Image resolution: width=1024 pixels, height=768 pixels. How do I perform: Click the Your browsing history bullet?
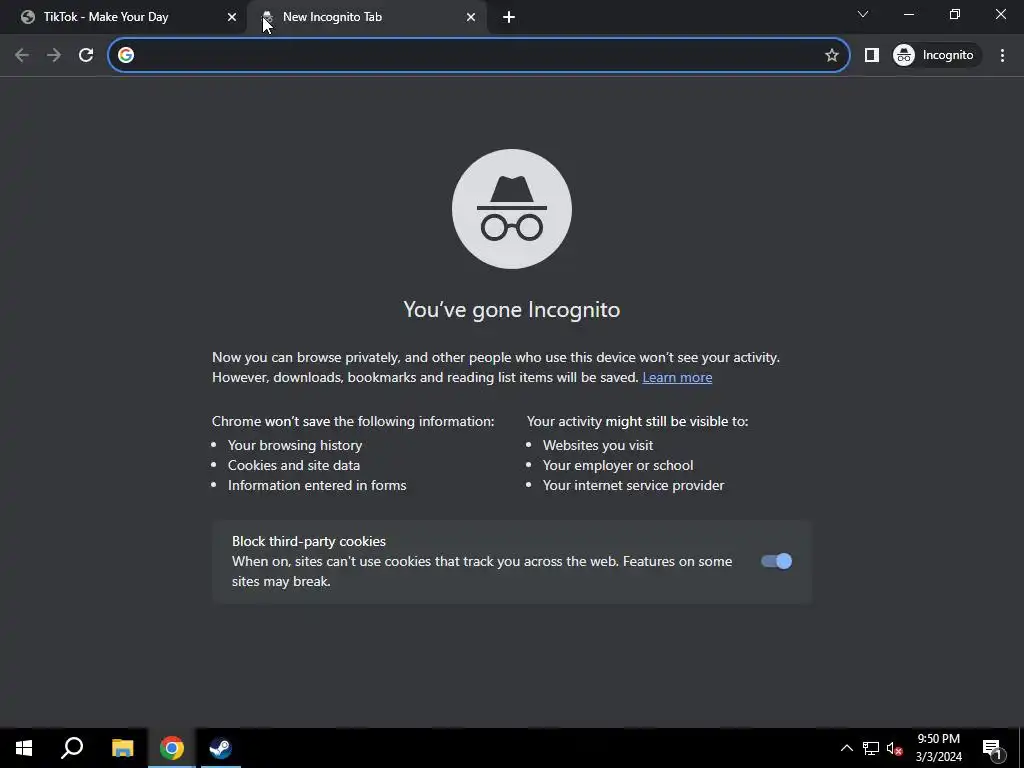click(x=295, y=445)
